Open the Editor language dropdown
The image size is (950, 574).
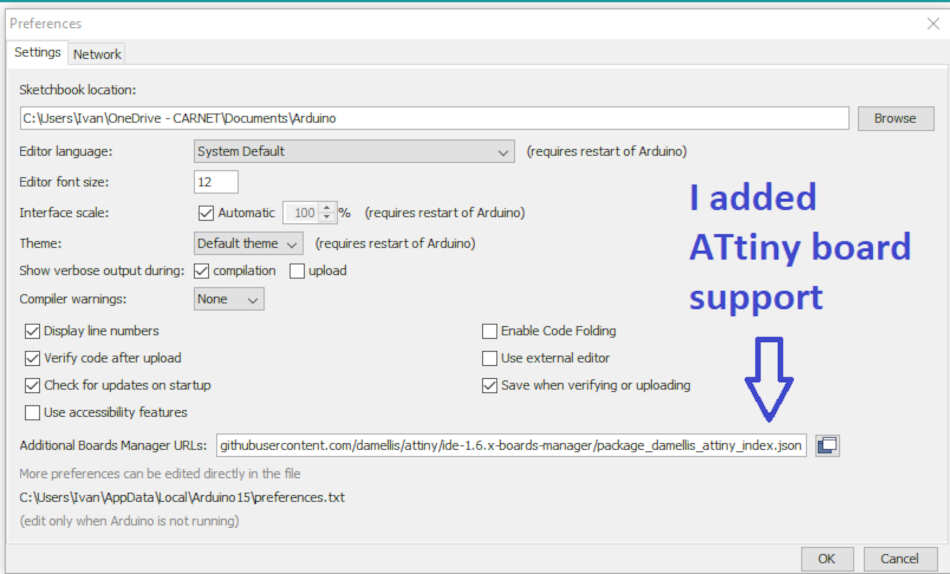pyautogui.click(x=354, y=152)
